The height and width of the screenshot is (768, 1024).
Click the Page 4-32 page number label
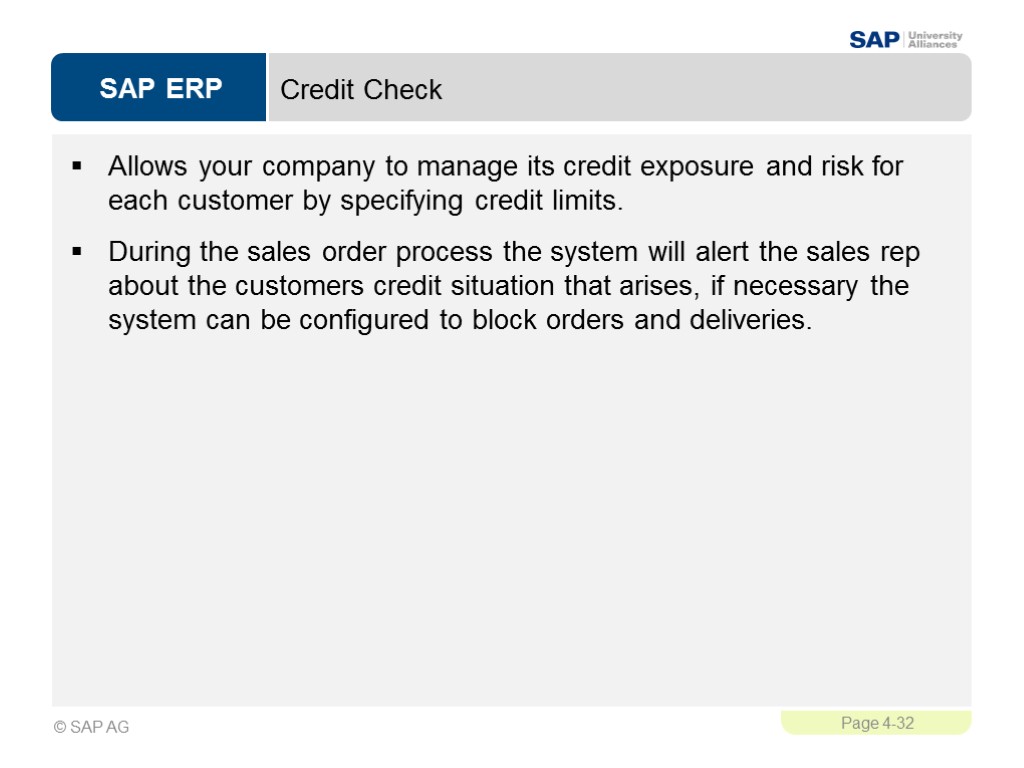[877, 723]
